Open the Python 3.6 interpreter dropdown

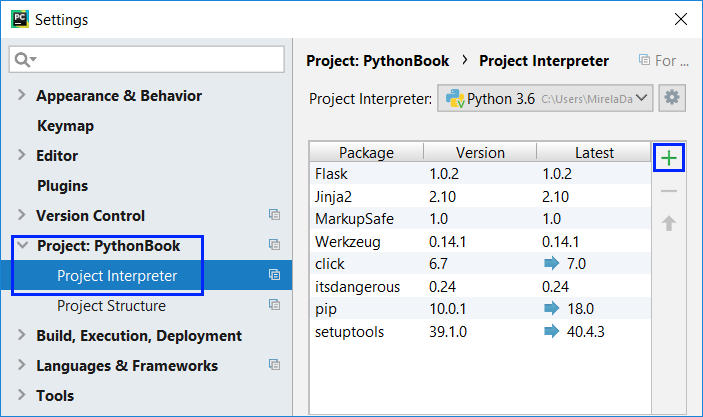546,98
